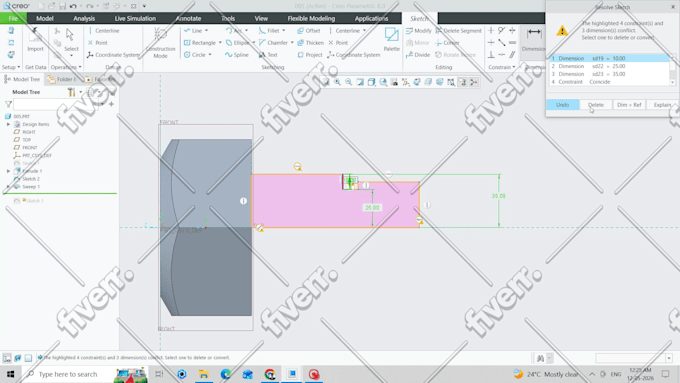Select Constraint Coincide row

point(609,82)
